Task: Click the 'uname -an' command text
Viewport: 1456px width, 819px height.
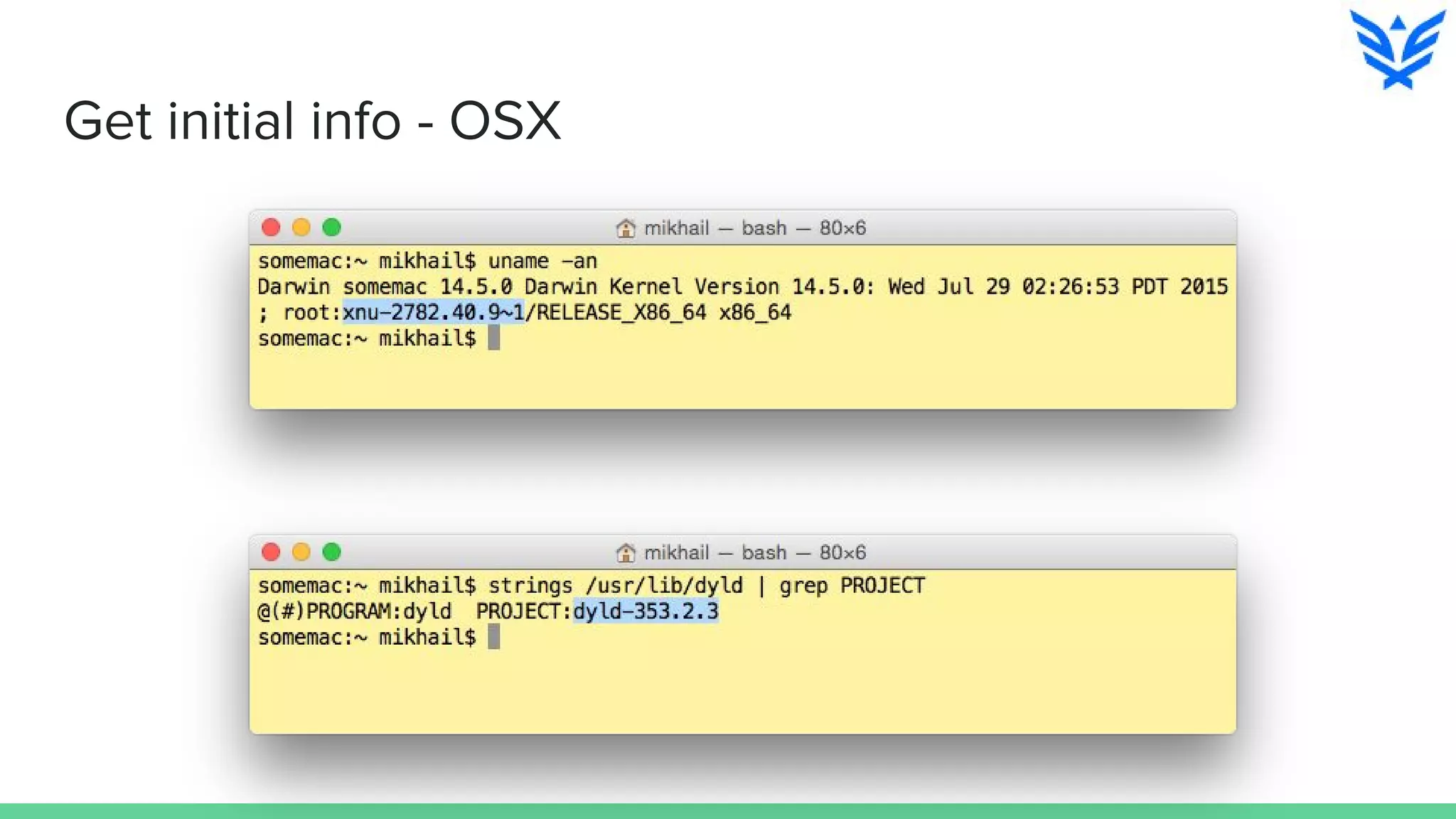Action: [542, 261]
